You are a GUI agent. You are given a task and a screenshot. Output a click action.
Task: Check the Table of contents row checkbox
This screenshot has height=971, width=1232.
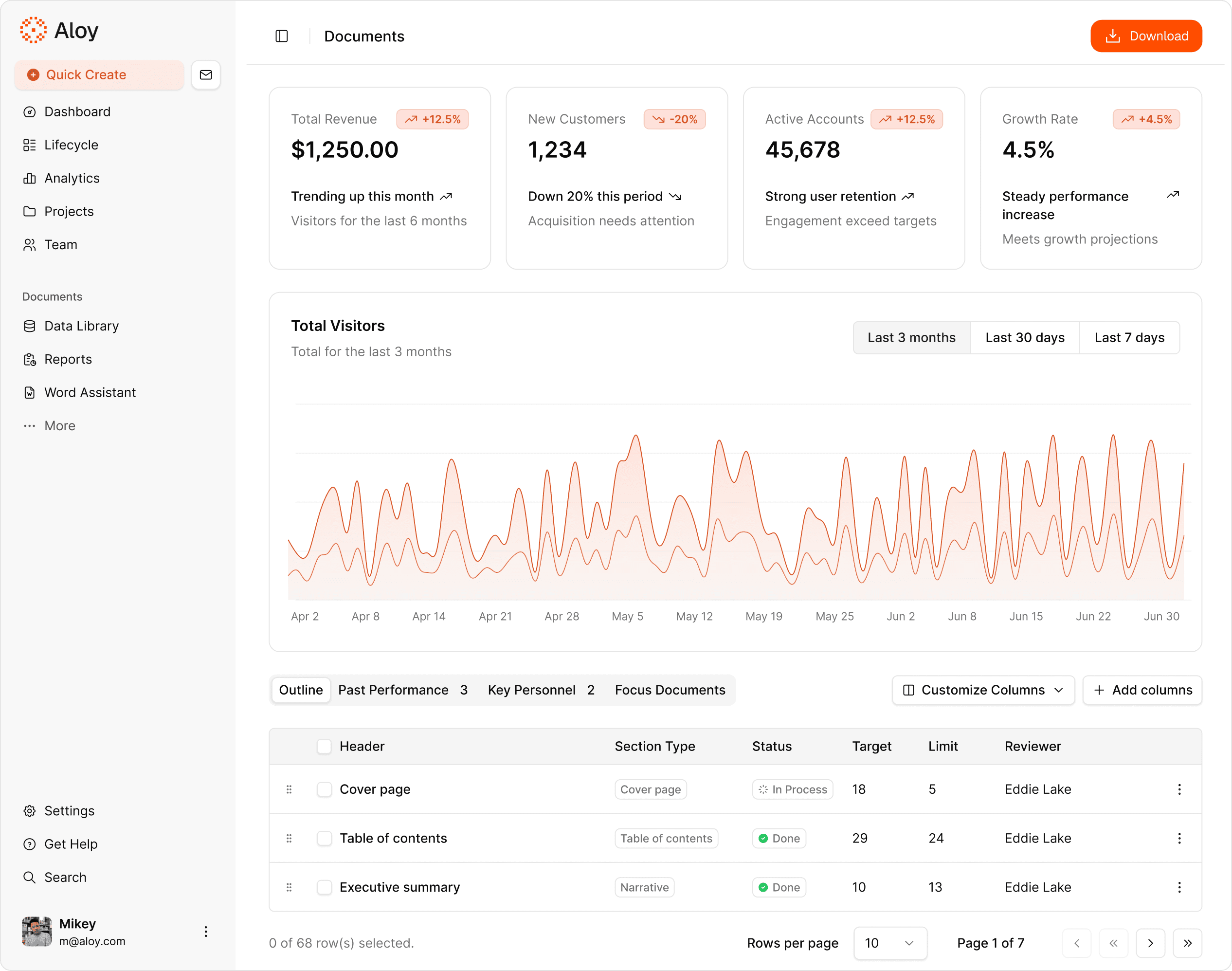point(325,838)
